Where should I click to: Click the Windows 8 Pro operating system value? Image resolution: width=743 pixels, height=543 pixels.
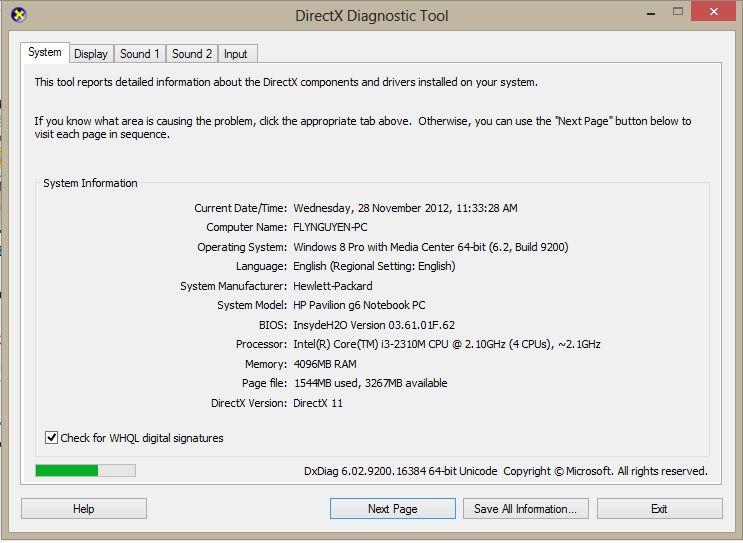pos(431,247)
